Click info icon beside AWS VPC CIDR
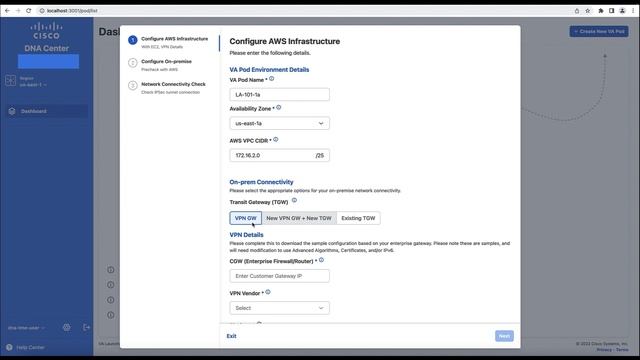 [276, 140]
